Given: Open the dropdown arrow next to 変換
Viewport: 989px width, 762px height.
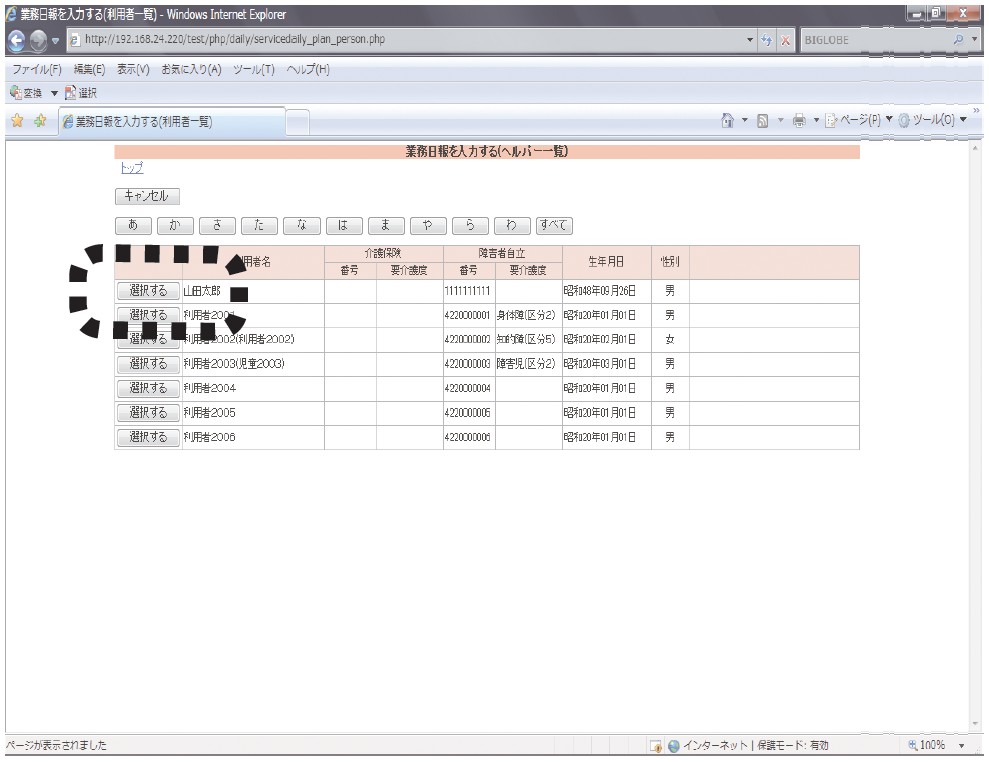Looking at the screenshot, I should pyautogui.click(x=54, y=93).
